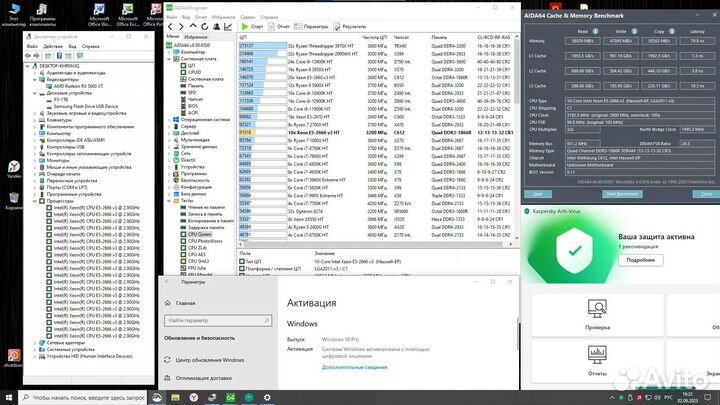Select AMD Radeon RX 5600 XT in Device Manager
720x405 pixels.
[78, 86]
